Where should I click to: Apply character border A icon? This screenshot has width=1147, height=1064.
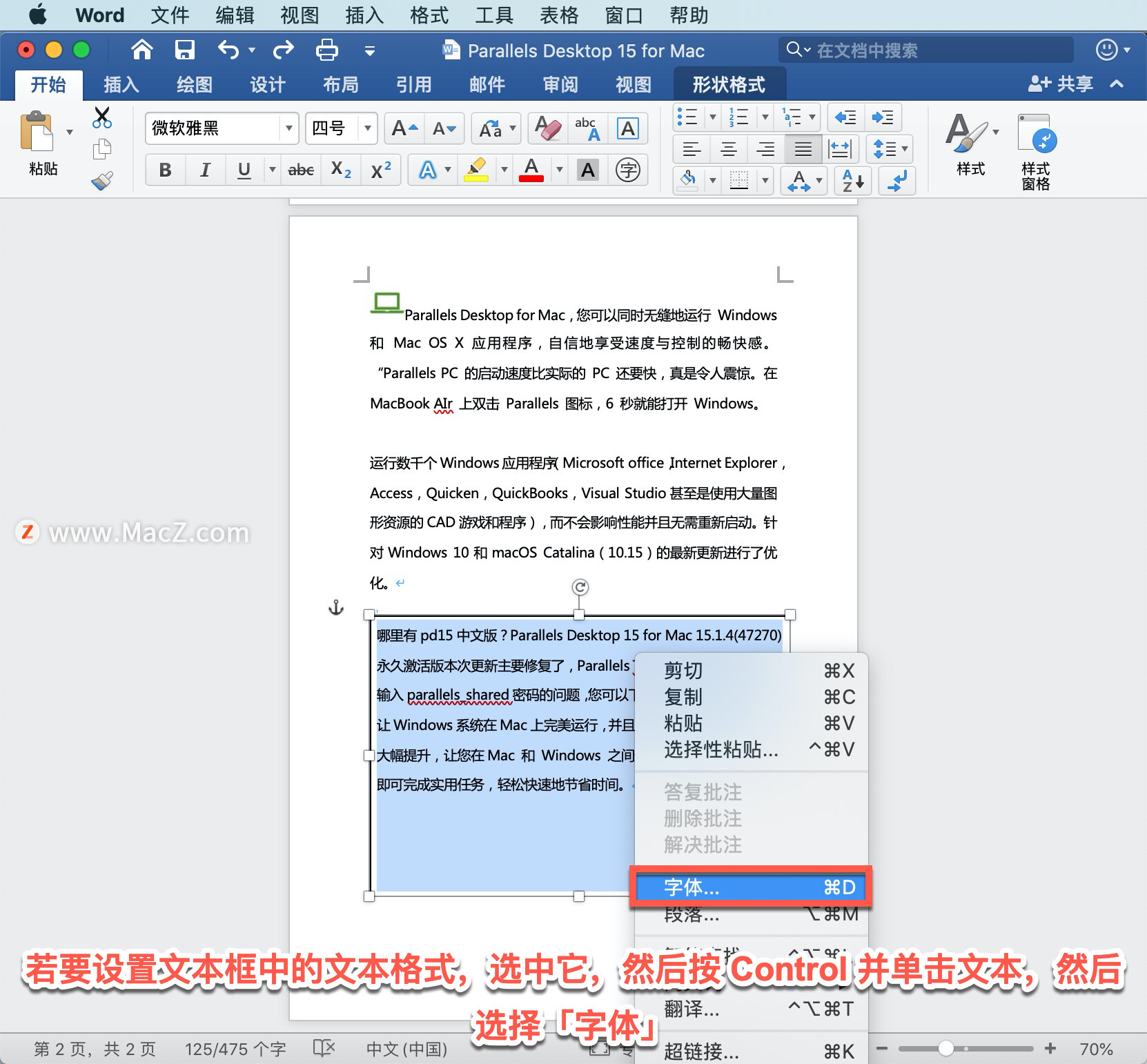(x=628, y=128)
